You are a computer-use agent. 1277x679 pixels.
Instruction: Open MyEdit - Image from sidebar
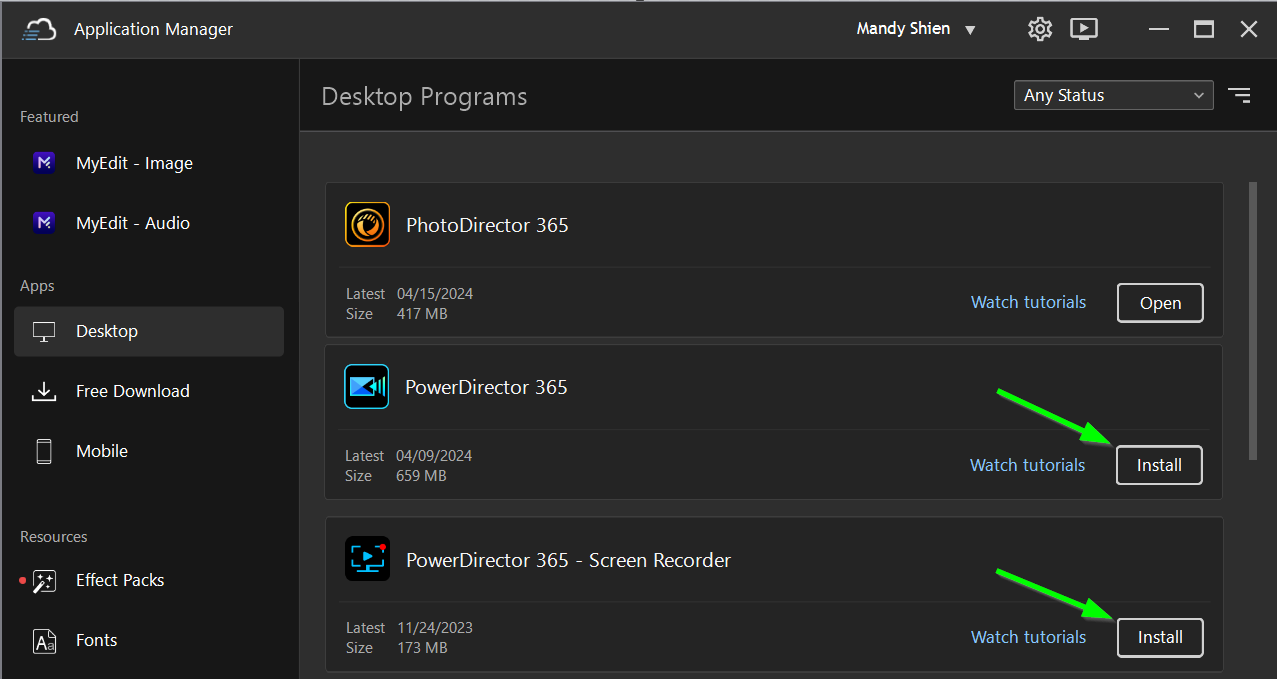click(134, 163)
